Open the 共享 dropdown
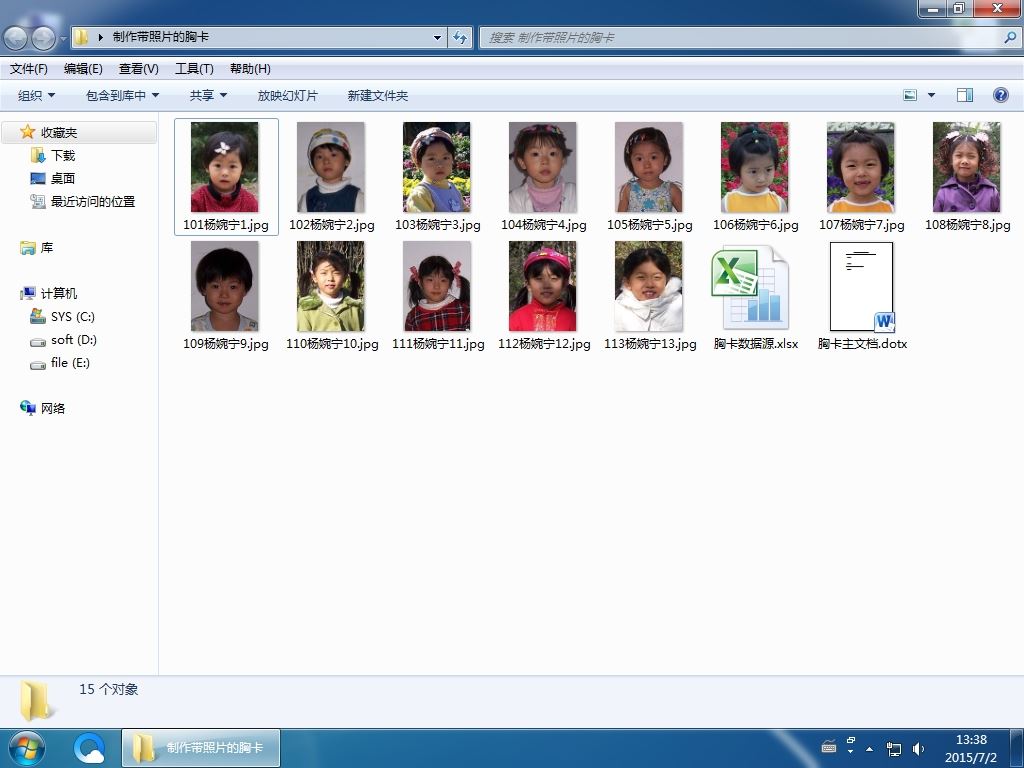The image size is (1024, 768). click(208, 95)
